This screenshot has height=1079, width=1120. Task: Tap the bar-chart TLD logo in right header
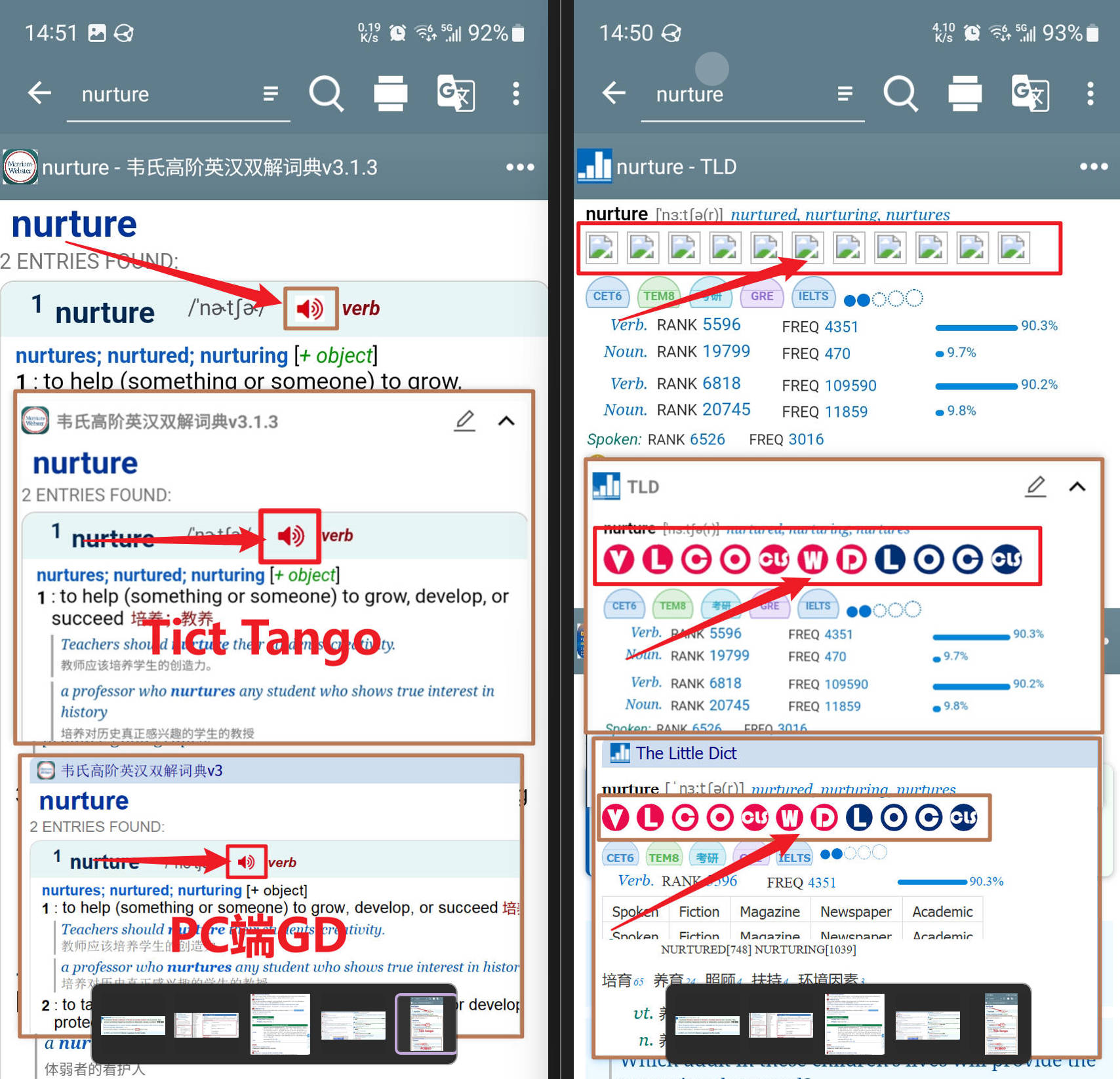point(594,166)
